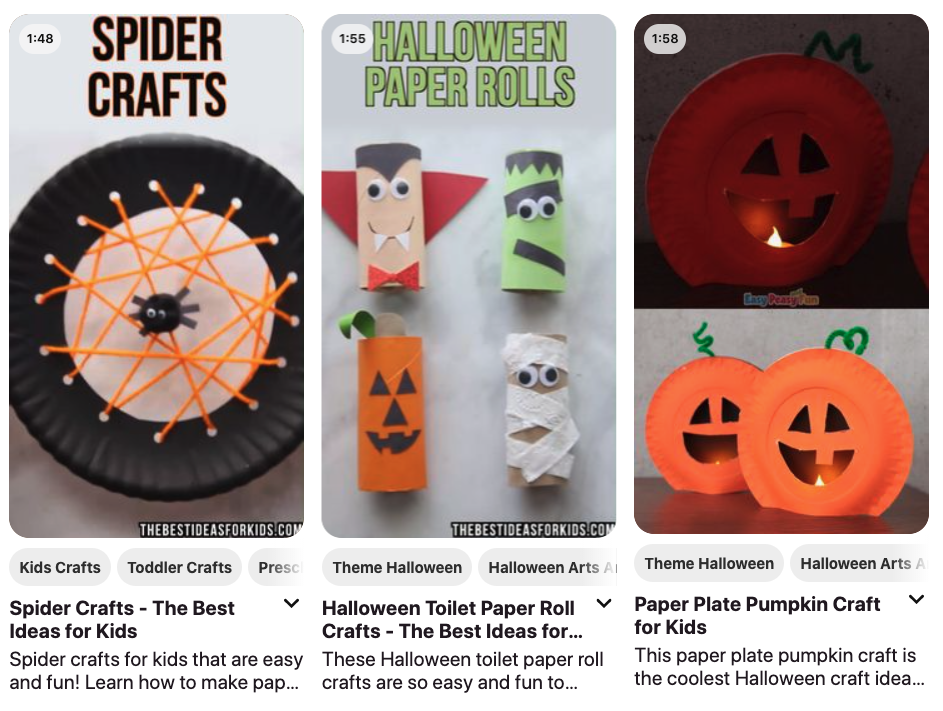Open 'Spider Crafts - The Best Ideas for Kids' title
The image size is (943, 711).
pyautogui.click(x=121, y=620)
